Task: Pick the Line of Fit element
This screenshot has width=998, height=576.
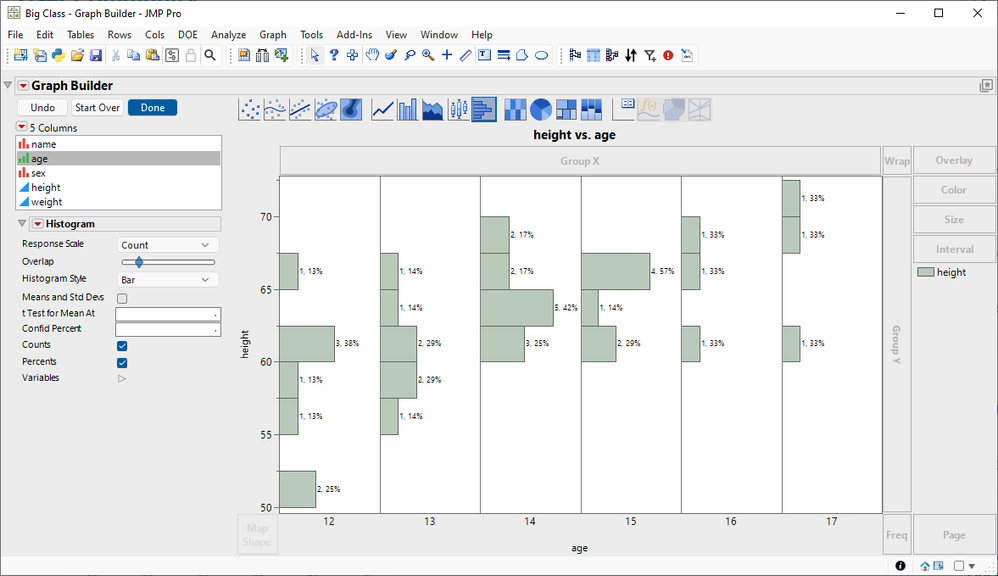Action: pyautogui.click(x=300, y=109)
